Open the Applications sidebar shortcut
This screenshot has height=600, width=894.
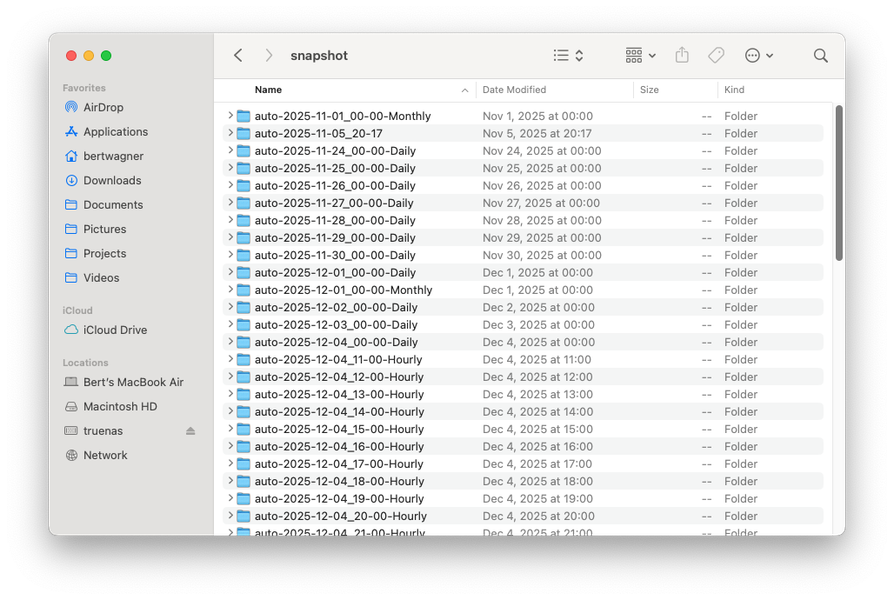[x=116, y=131]
